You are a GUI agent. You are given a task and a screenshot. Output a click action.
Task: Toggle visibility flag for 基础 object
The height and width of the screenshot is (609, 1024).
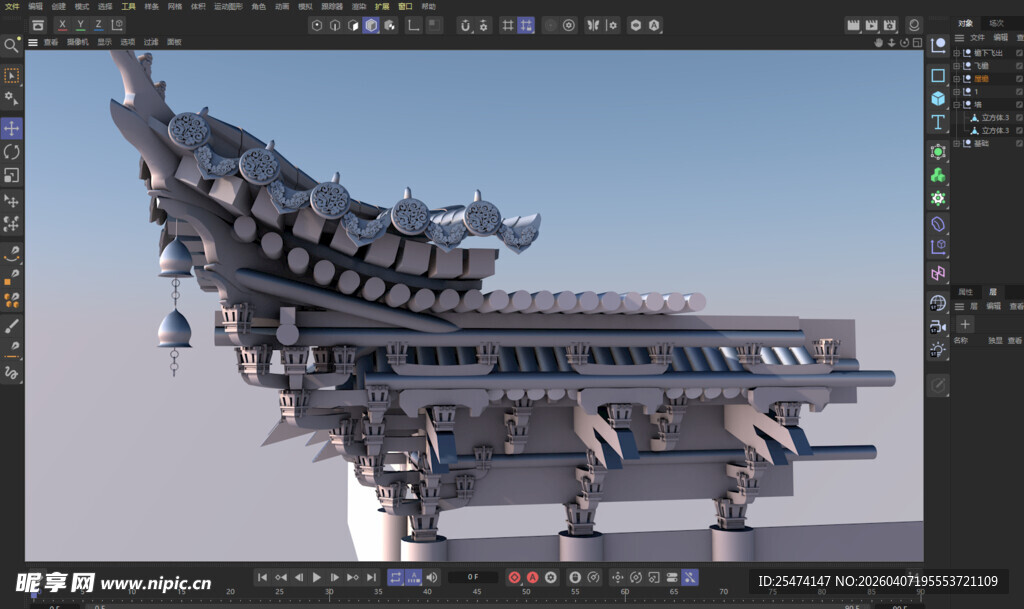(x=1019, y=143)
